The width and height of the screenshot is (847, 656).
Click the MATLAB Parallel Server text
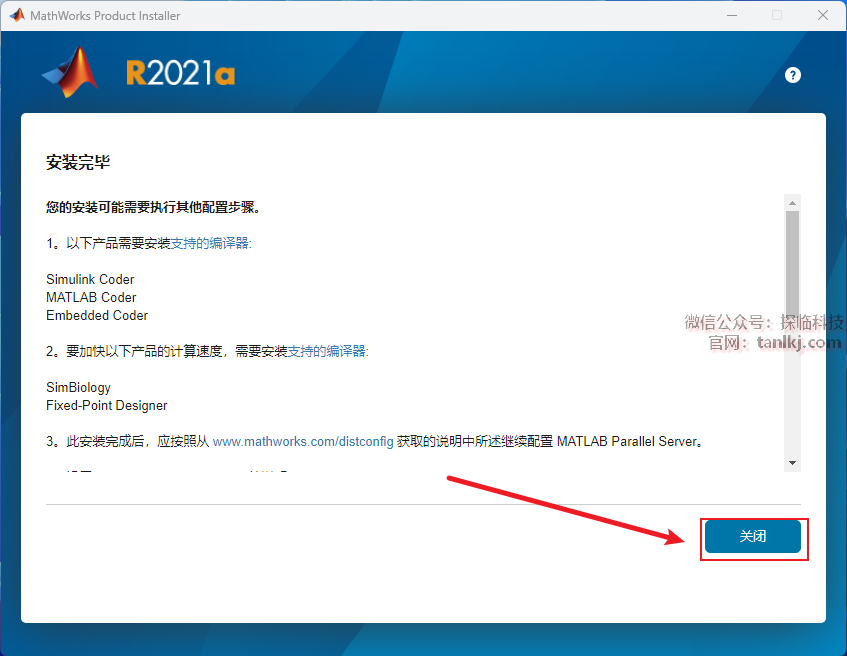(628, 441)
